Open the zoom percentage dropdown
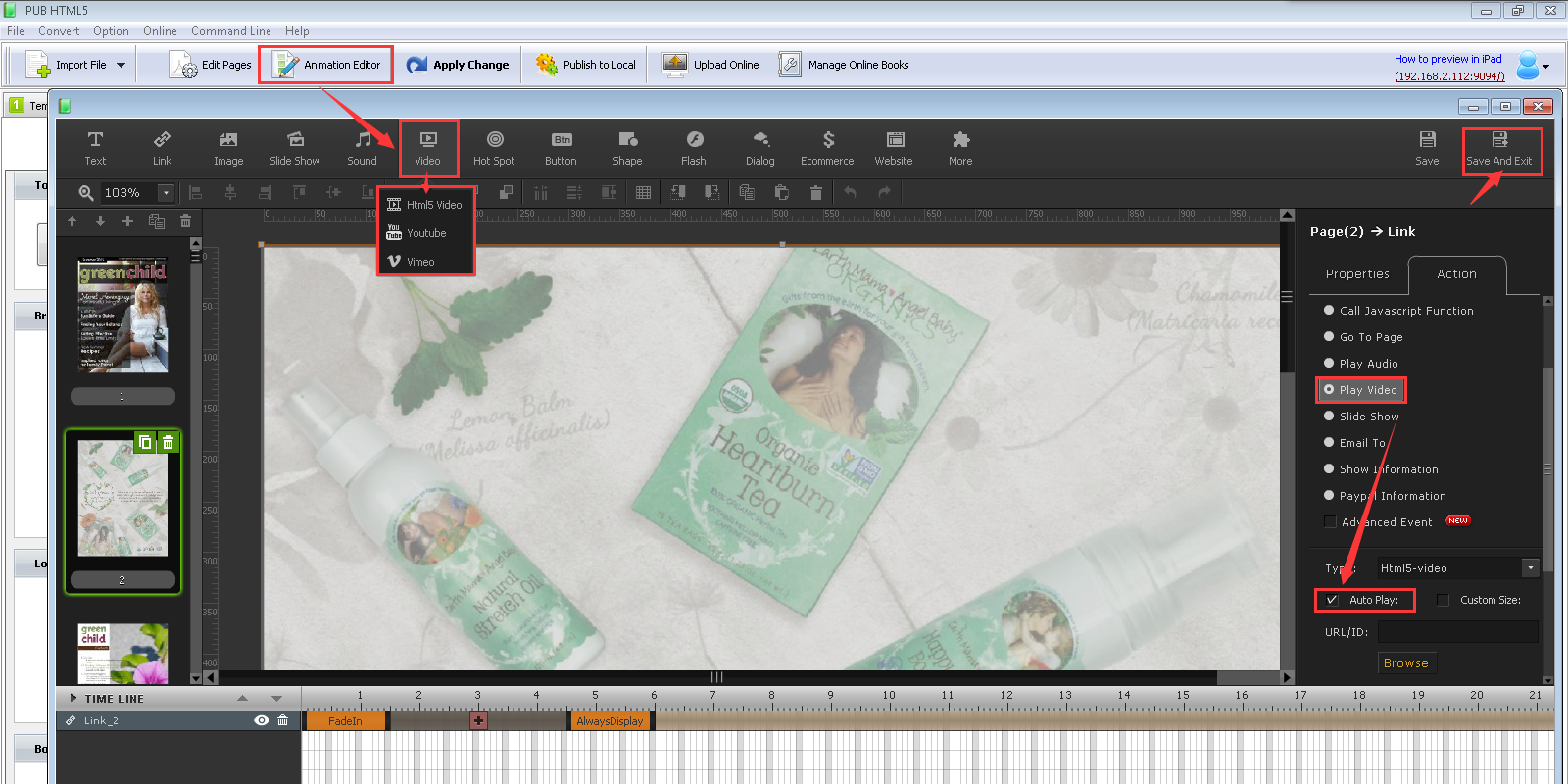This screenshot has width=1568, height=784. click(x=166, y=193)
